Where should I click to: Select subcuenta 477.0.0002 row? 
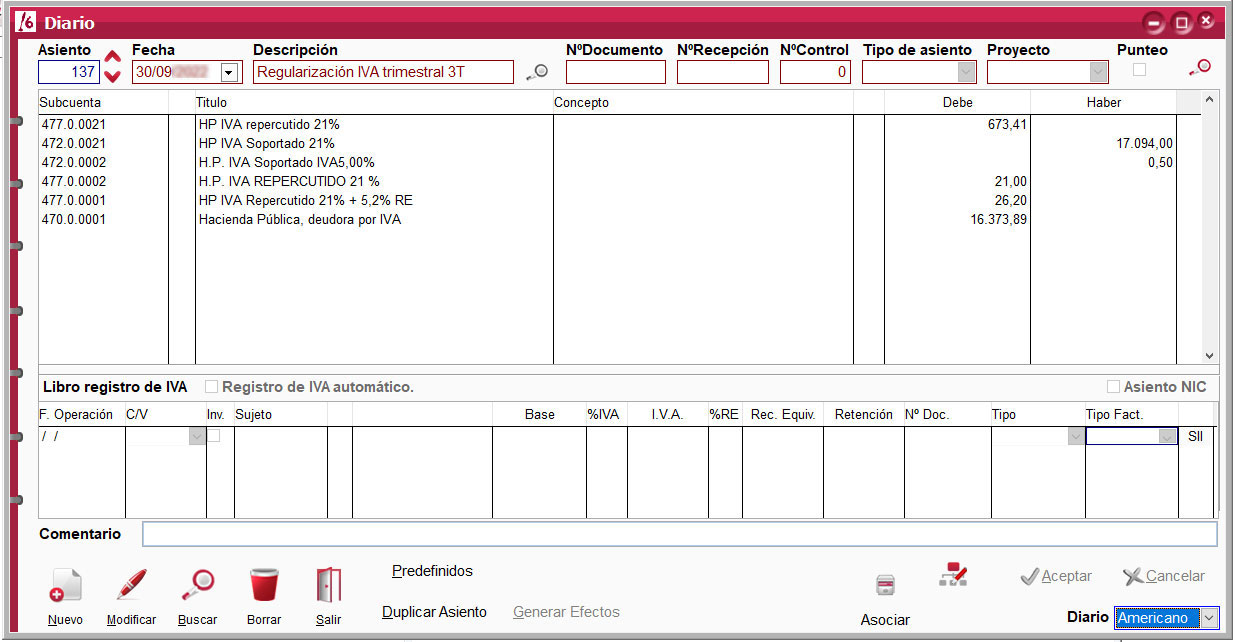coord(607,182)
